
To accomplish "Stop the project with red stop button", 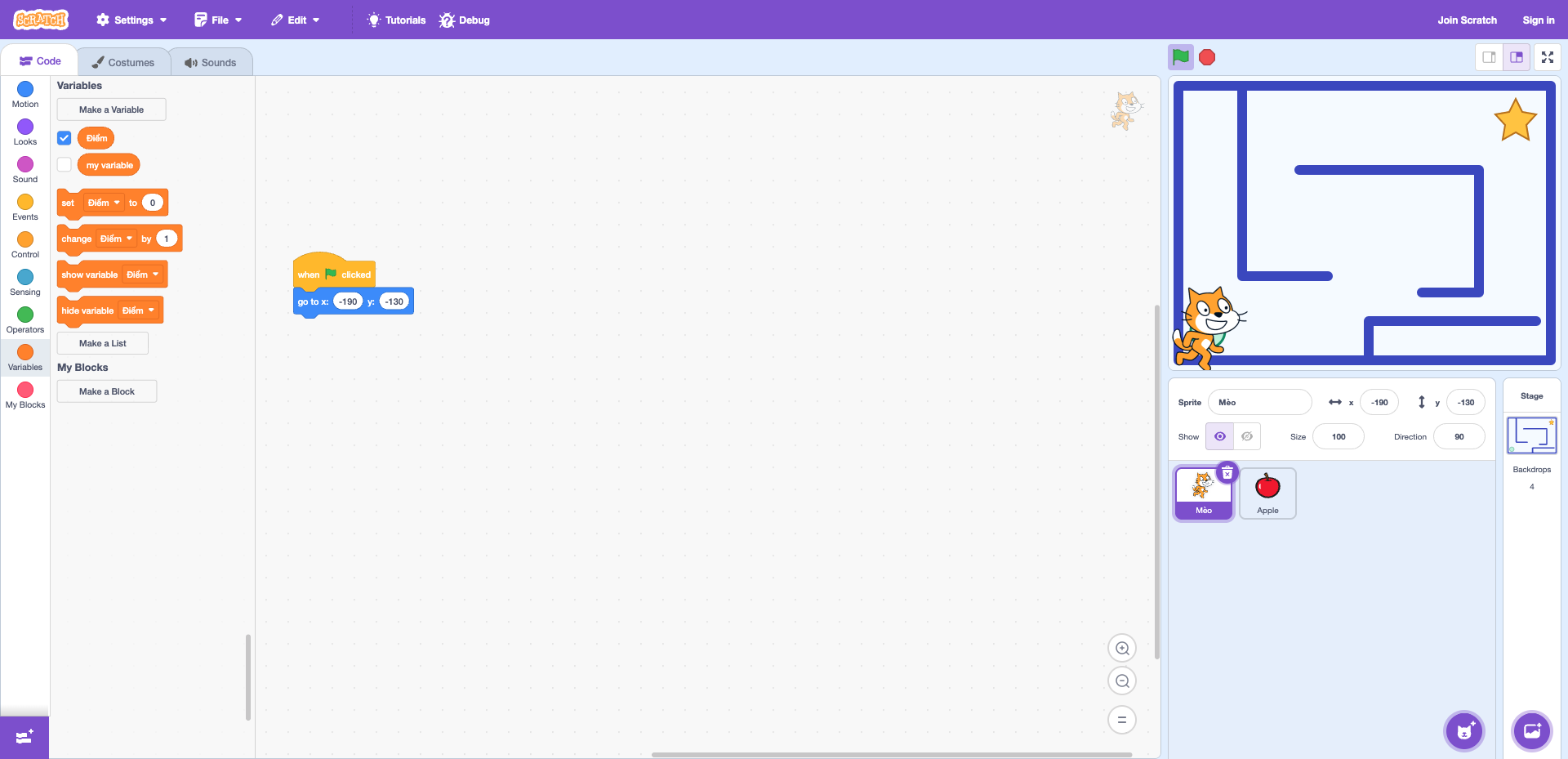I will (1207, 57).
